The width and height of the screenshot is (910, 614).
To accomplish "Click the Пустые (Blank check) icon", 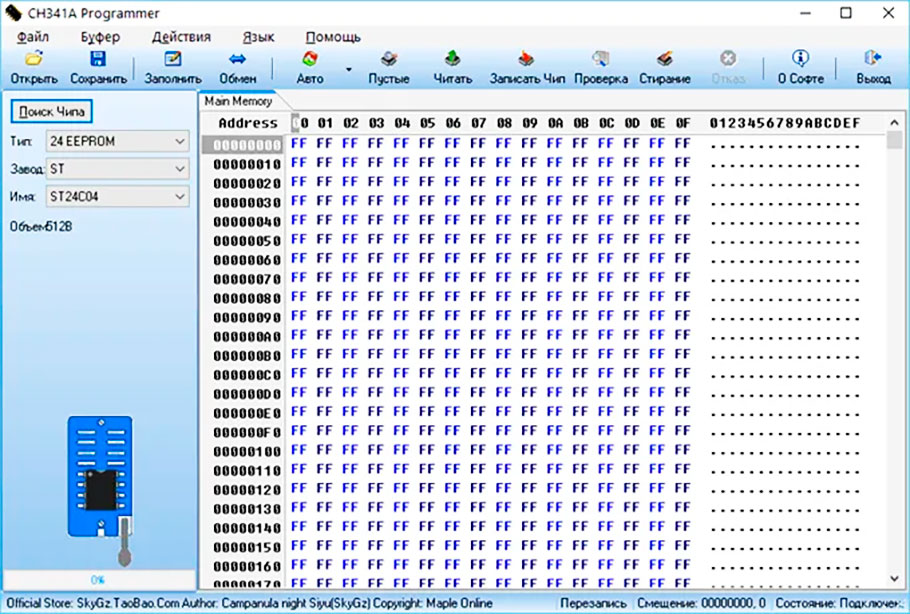I will (389, 59).
